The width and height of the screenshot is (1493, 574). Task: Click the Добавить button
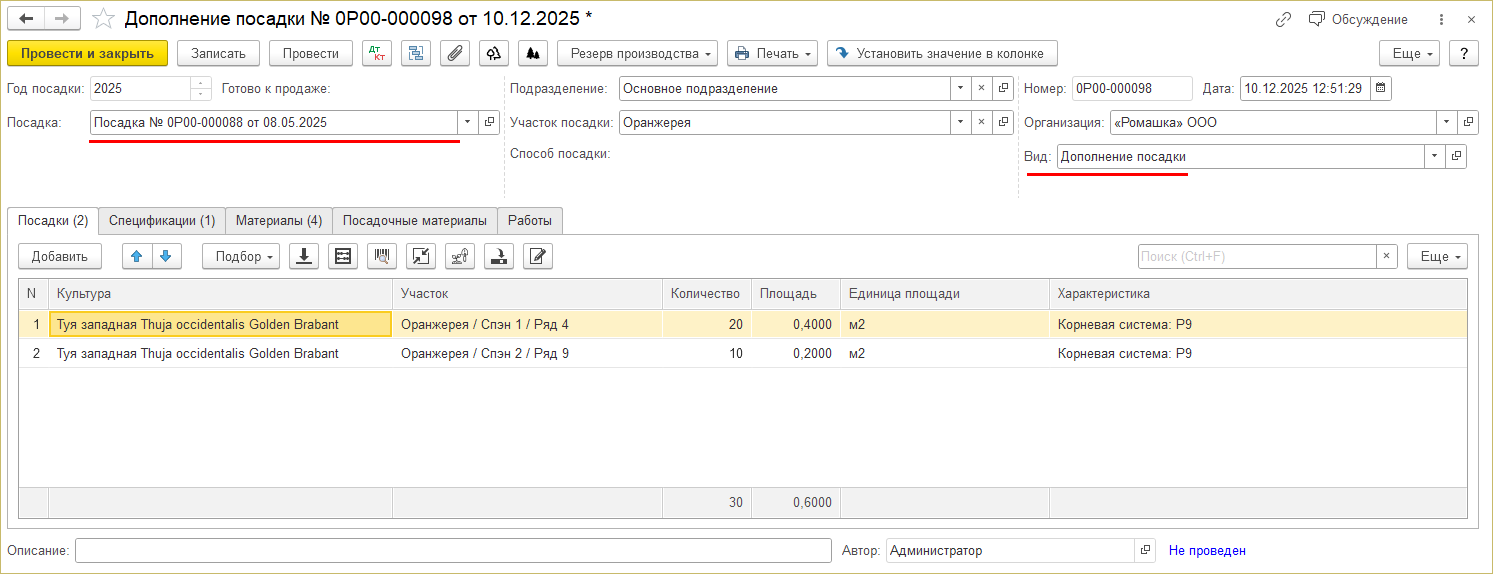60,256
